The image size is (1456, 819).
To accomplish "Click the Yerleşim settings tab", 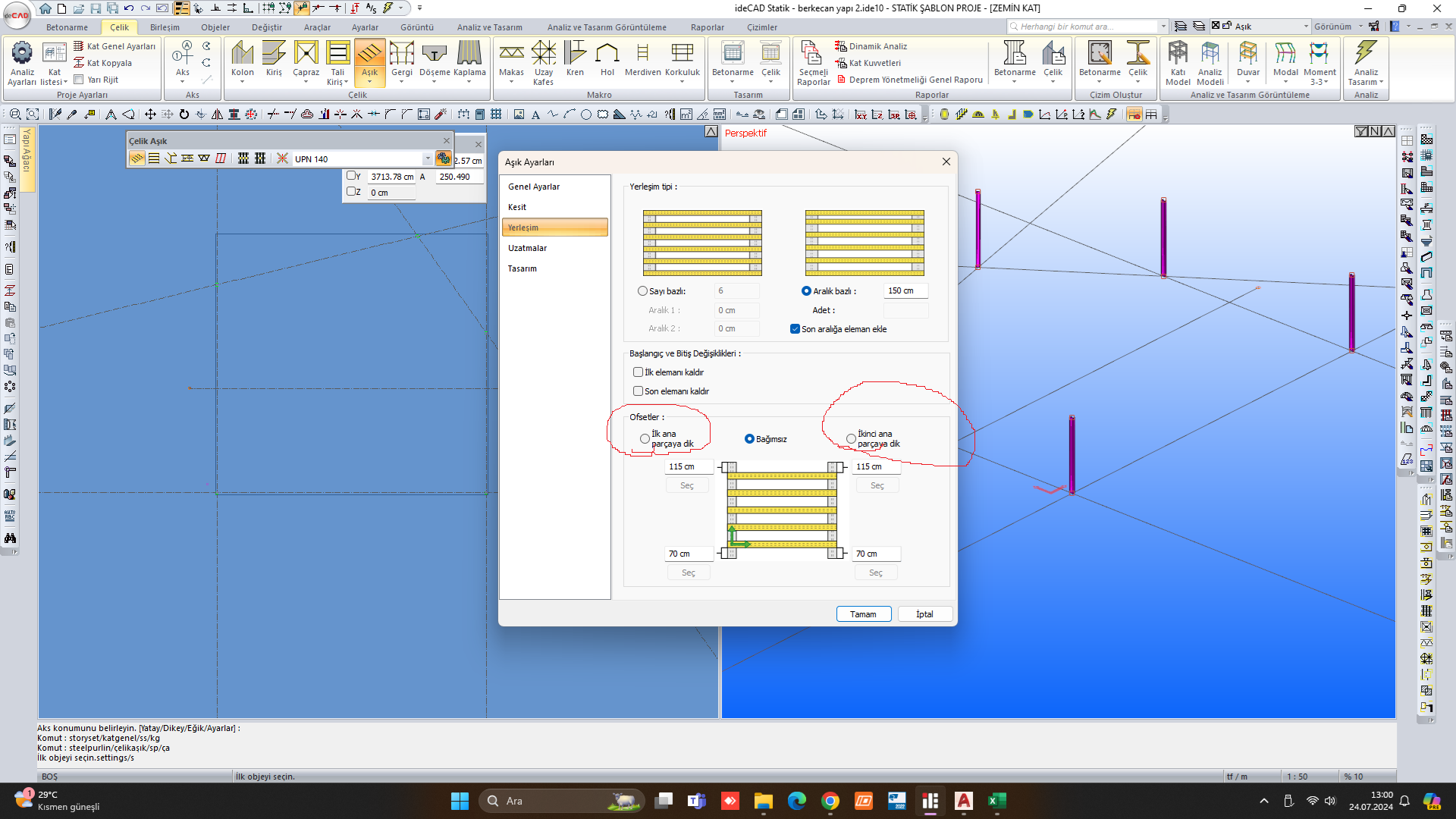I will 554,227.
